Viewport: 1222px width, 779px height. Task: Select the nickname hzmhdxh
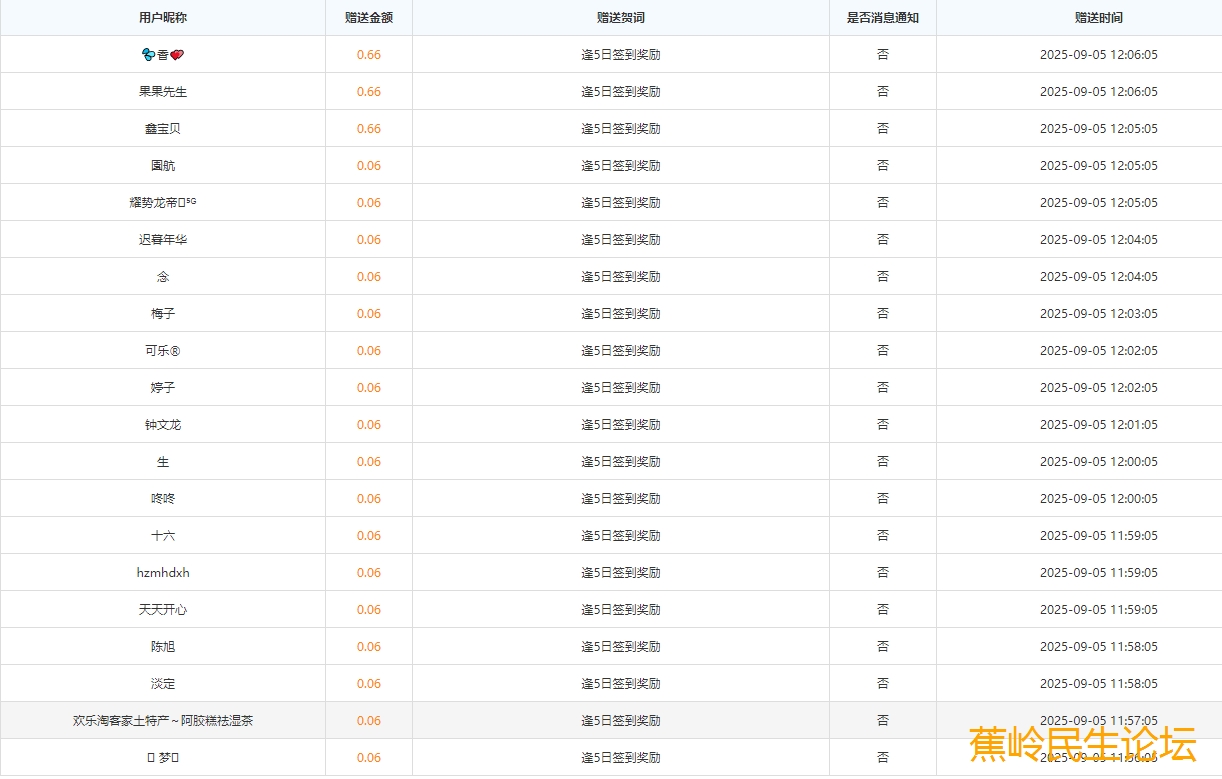(x=163, y=573)
